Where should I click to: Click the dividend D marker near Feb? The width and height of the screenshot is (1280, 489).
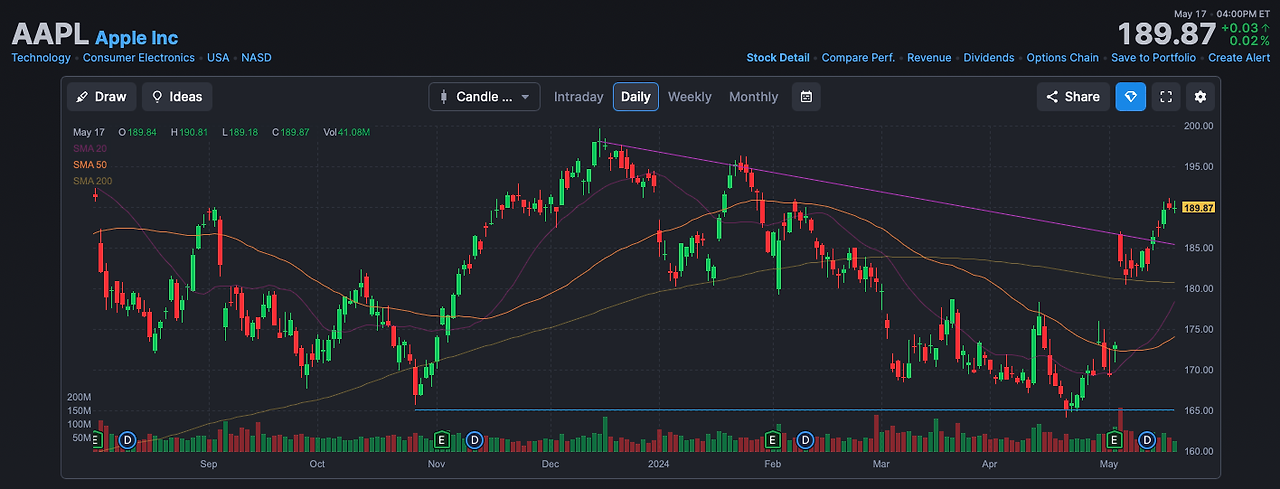pos(805,440)
